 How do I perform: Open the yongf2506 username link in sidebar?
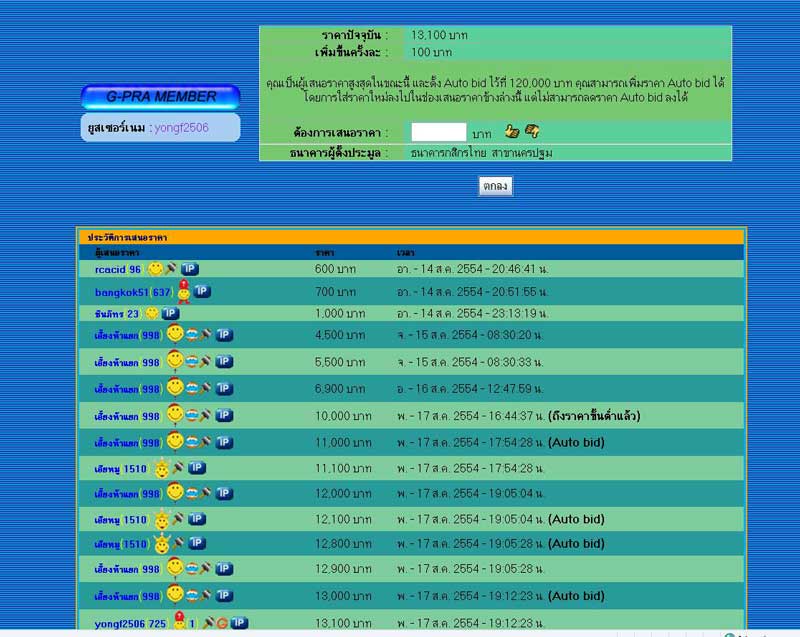pos(181,128)
